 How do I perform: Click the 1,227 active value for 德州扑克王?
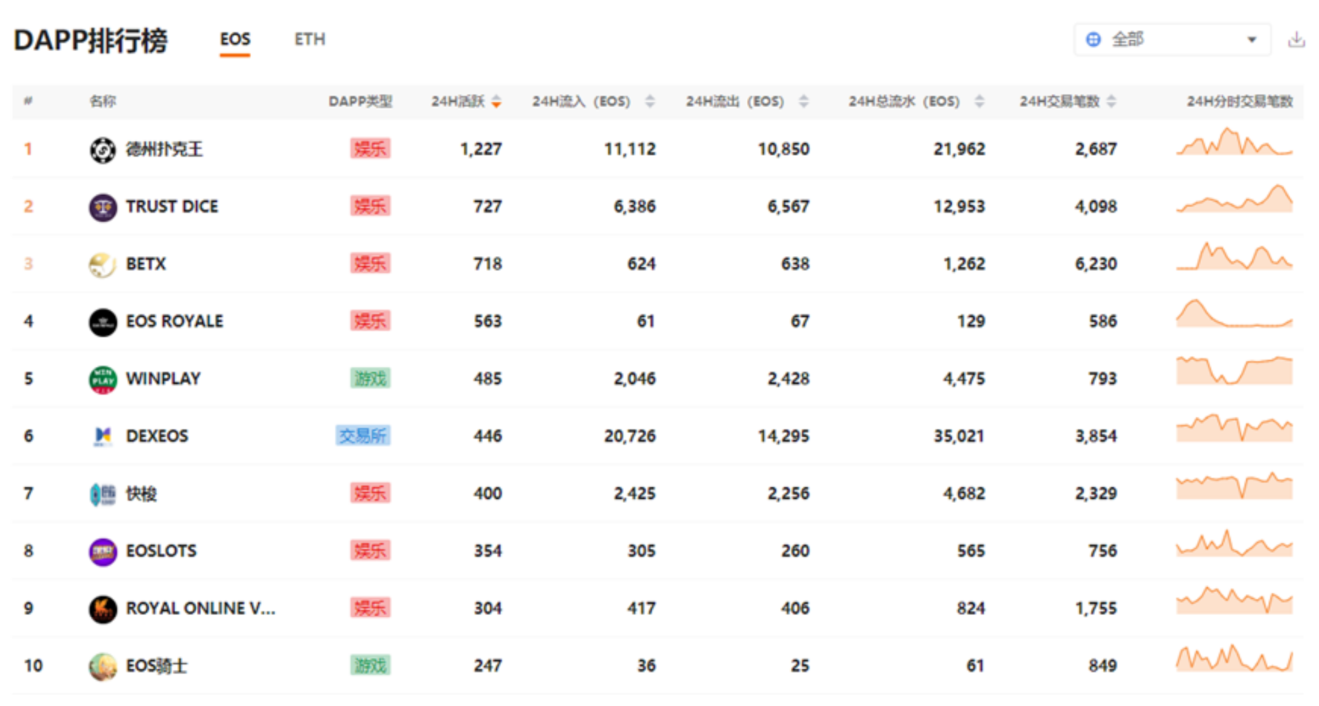click(x=481, y=149)
